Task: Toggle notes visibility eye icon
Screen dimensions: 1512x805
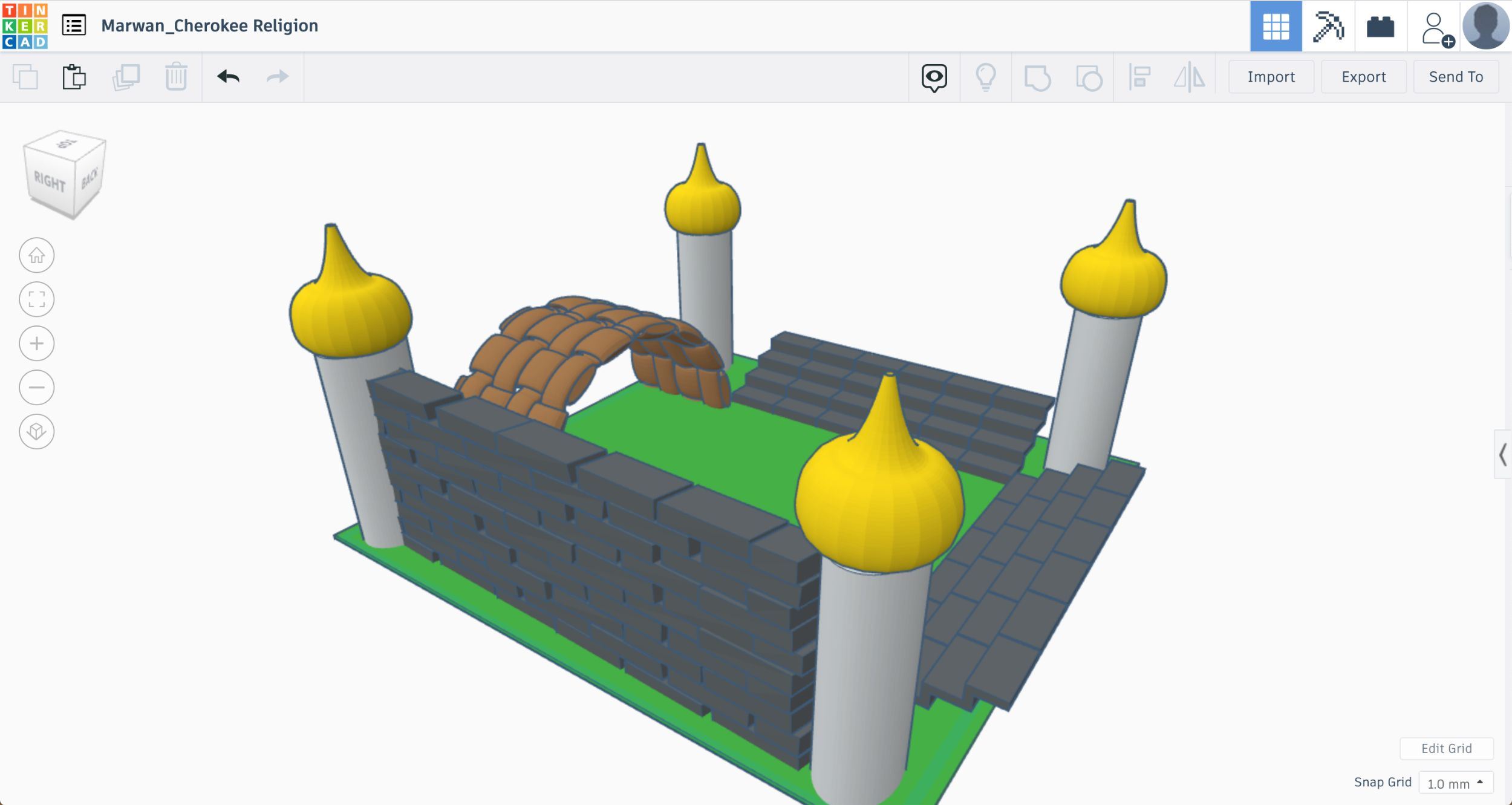Action: click(934, 77)
